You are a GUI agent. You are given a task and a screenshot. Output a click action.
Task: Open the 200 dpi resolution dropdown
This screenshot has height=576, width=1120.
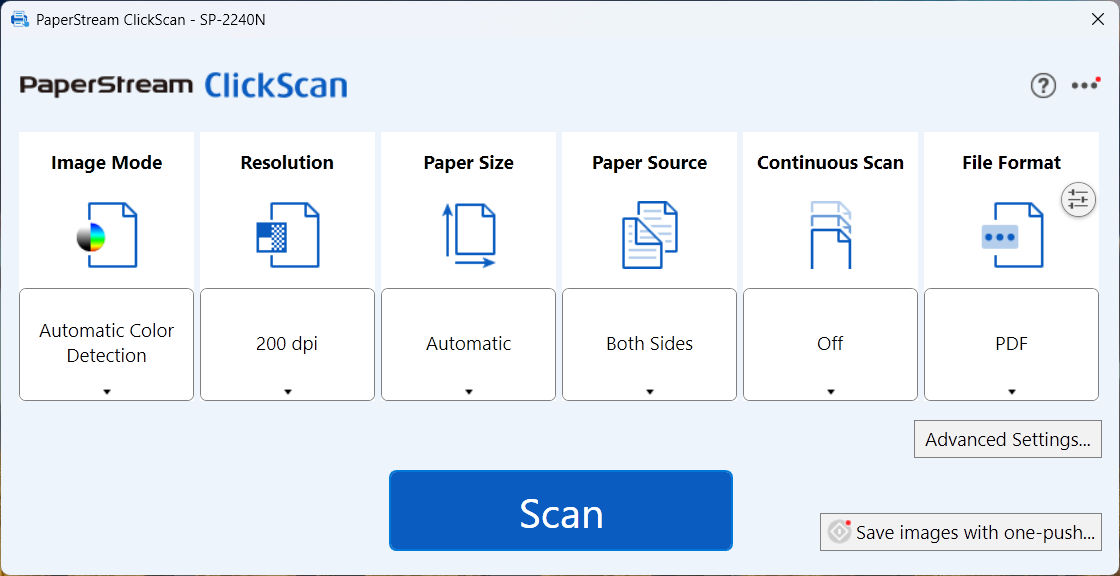click(x=287, y=344)
